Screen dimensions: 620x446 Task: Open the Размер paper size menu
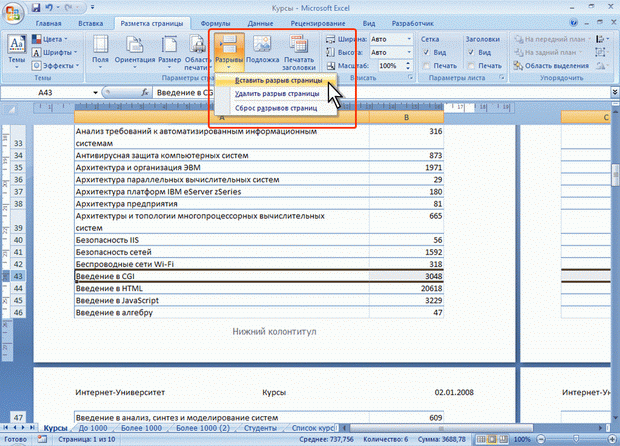169,52
